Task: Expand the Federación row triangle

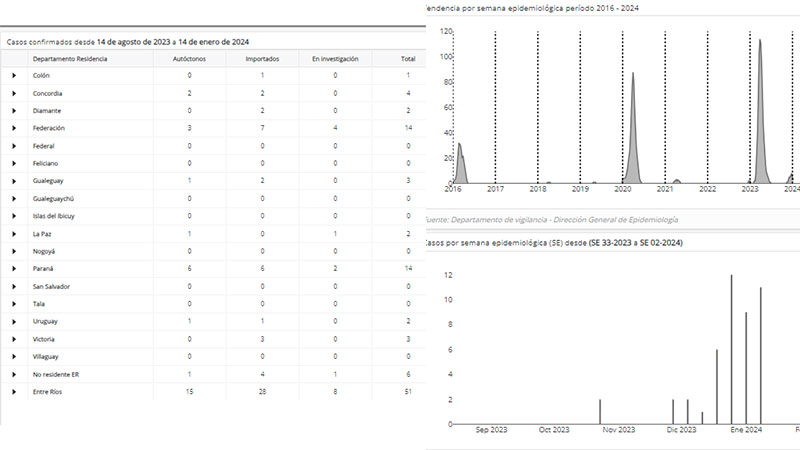Action: pos(14,128)
